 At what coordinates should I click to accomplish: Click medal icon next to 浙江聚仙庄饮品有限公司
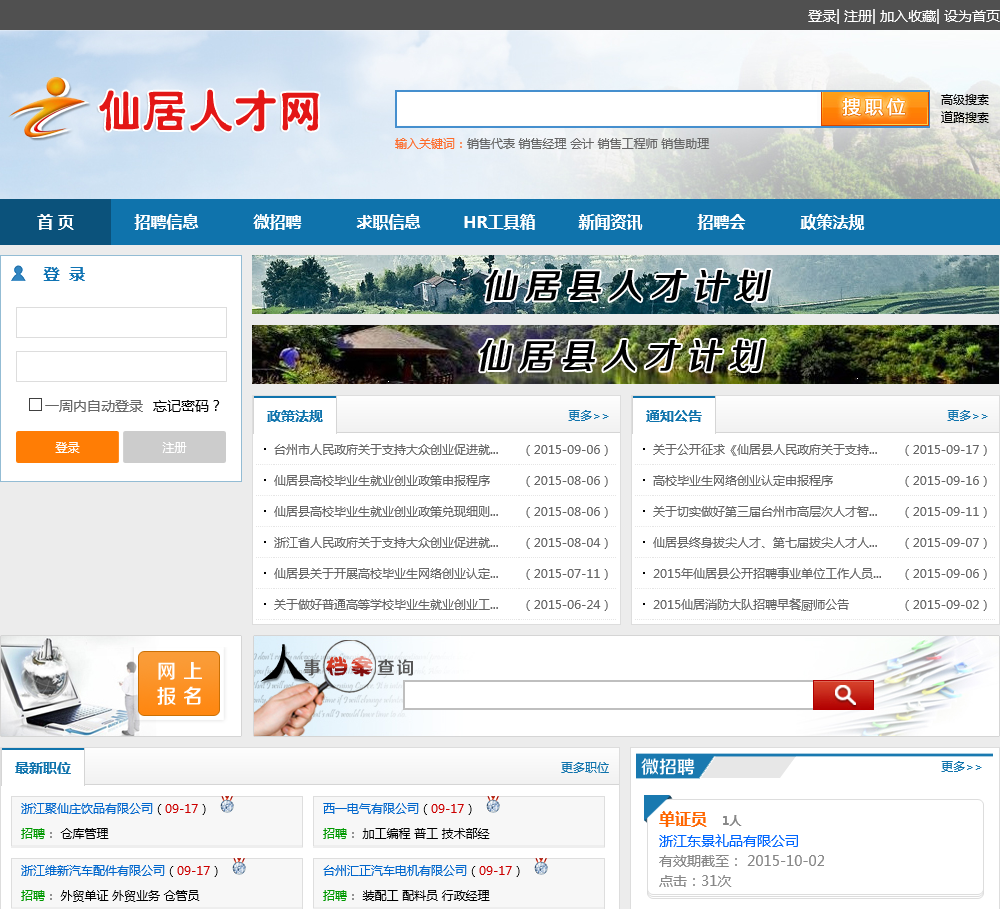click(x=227, y=805)
